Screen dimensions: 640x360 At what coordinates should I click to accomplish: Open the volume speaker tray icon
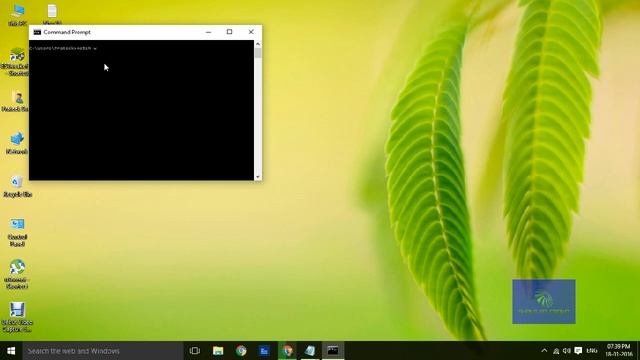(567, 351)
